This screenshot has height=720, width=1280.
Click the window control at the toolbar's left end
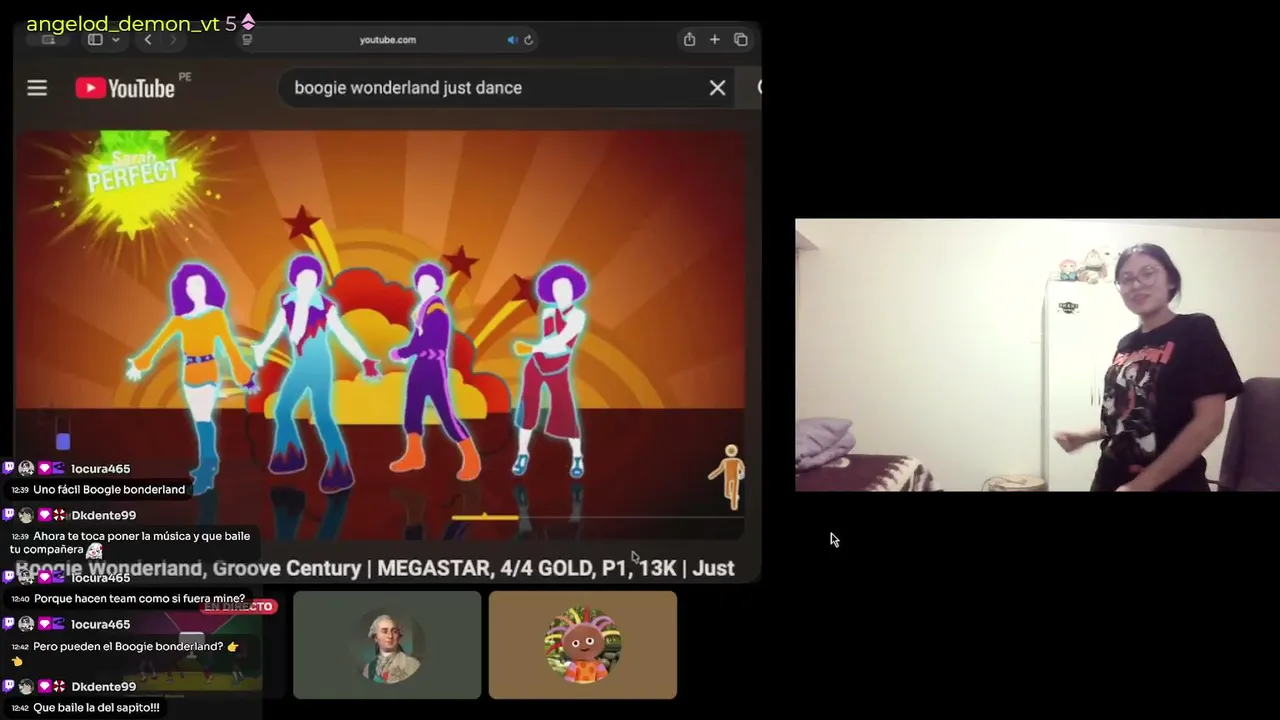(48, 40)
